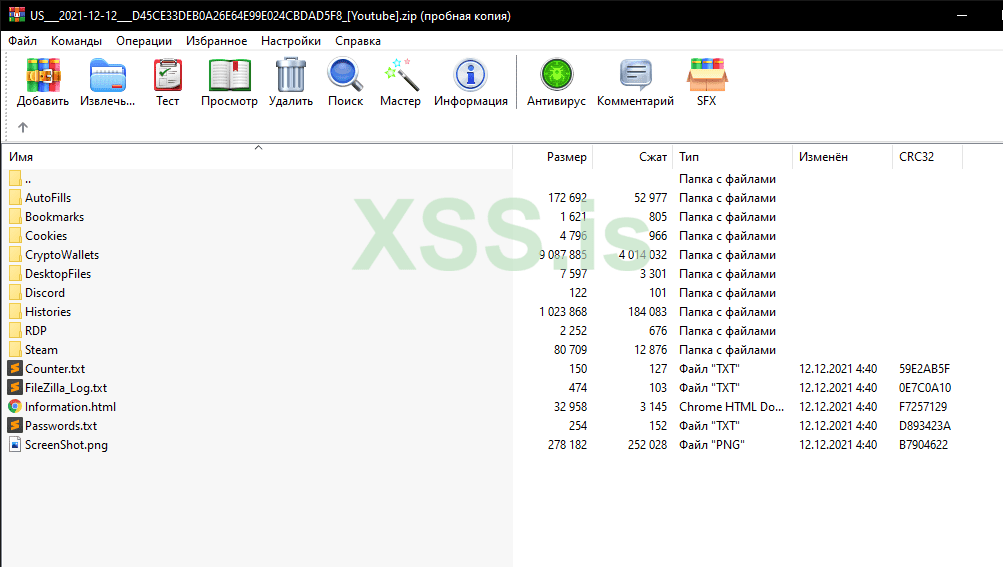Select the FileZilla_Log.txt file name
The height and width of the screenshot is (567, 1003).
tap(66, 388)
